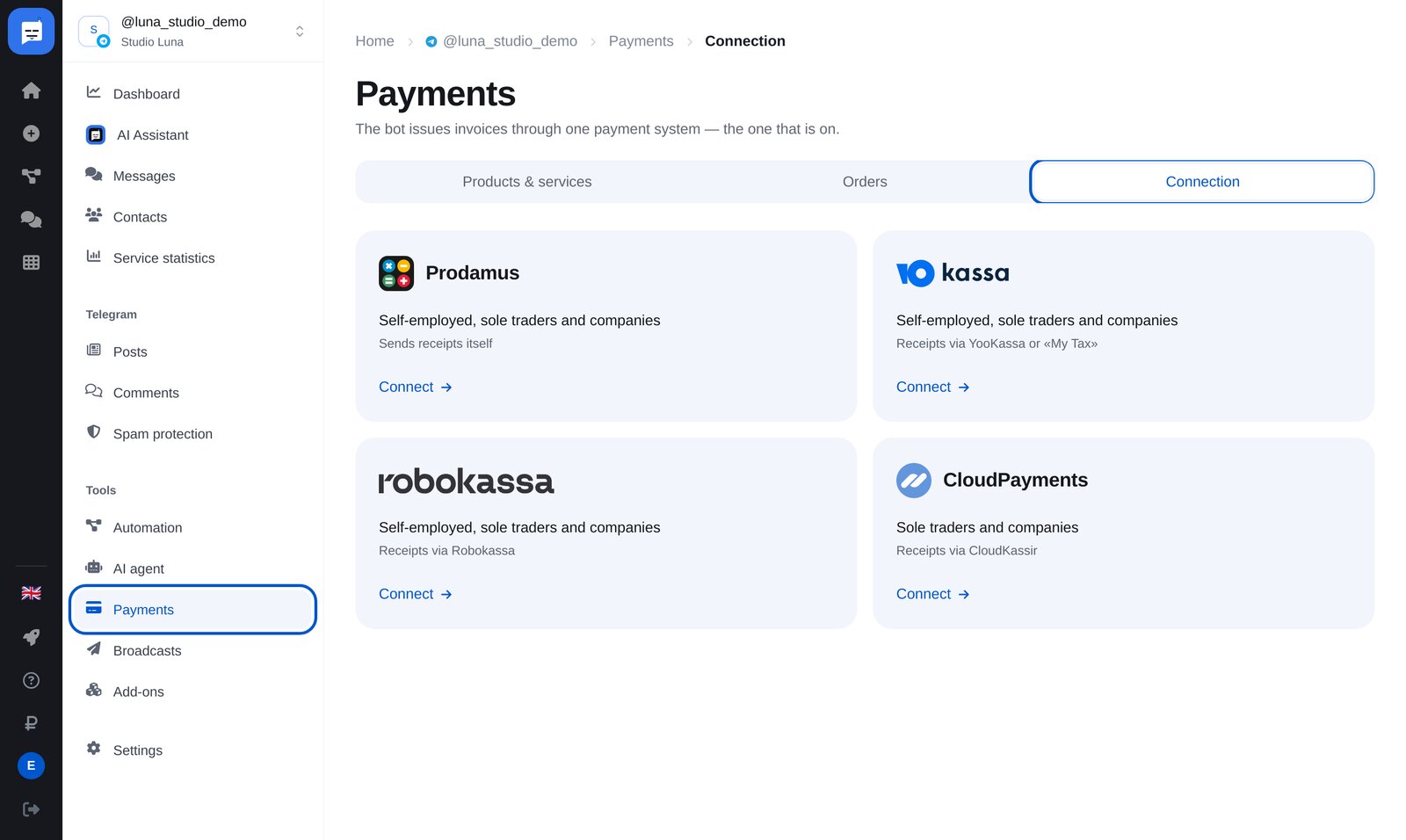The image size is (1406, 840).
Task: Open Broadcasts in the sidebar
Action: pyautogui.click(x=192, y=651)
